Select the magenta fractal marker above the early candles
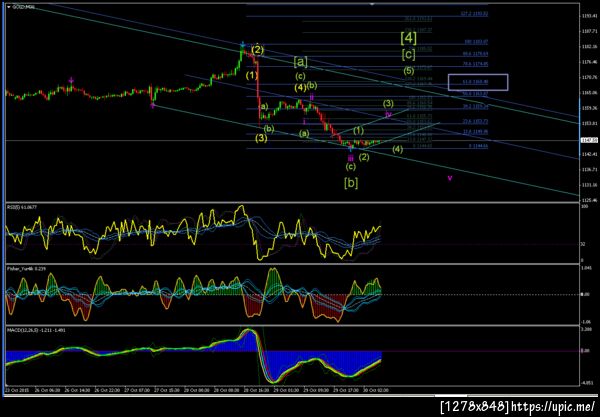This screenshot has height=417, width=600. tap(71, 80)
